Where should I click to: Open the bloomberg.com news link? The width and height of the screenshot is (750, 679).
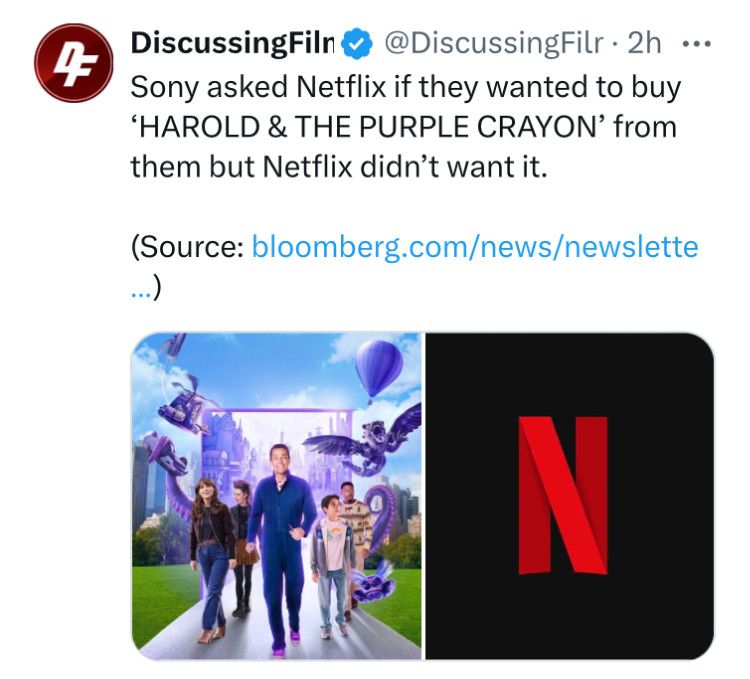pyautogui.click(x=474, y=247)
